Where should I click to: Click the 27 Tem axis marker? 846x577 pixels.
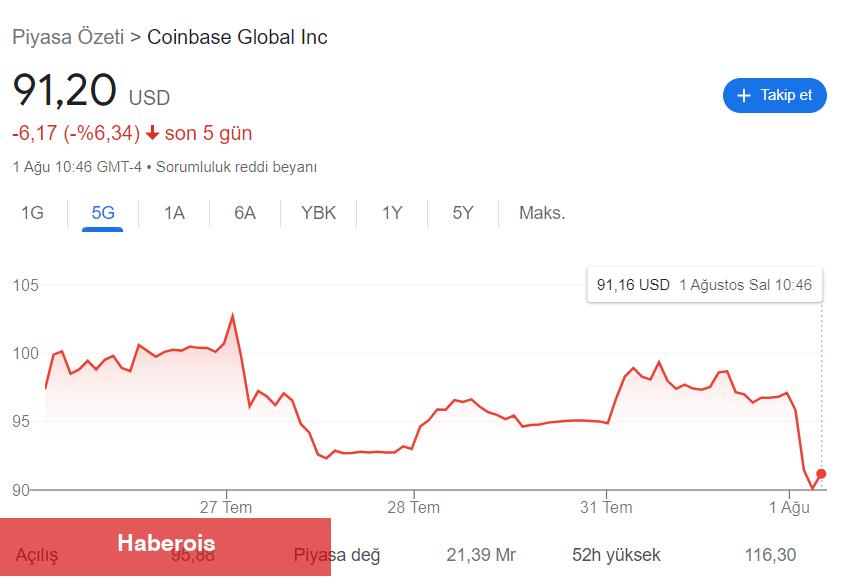pos(226,507)
